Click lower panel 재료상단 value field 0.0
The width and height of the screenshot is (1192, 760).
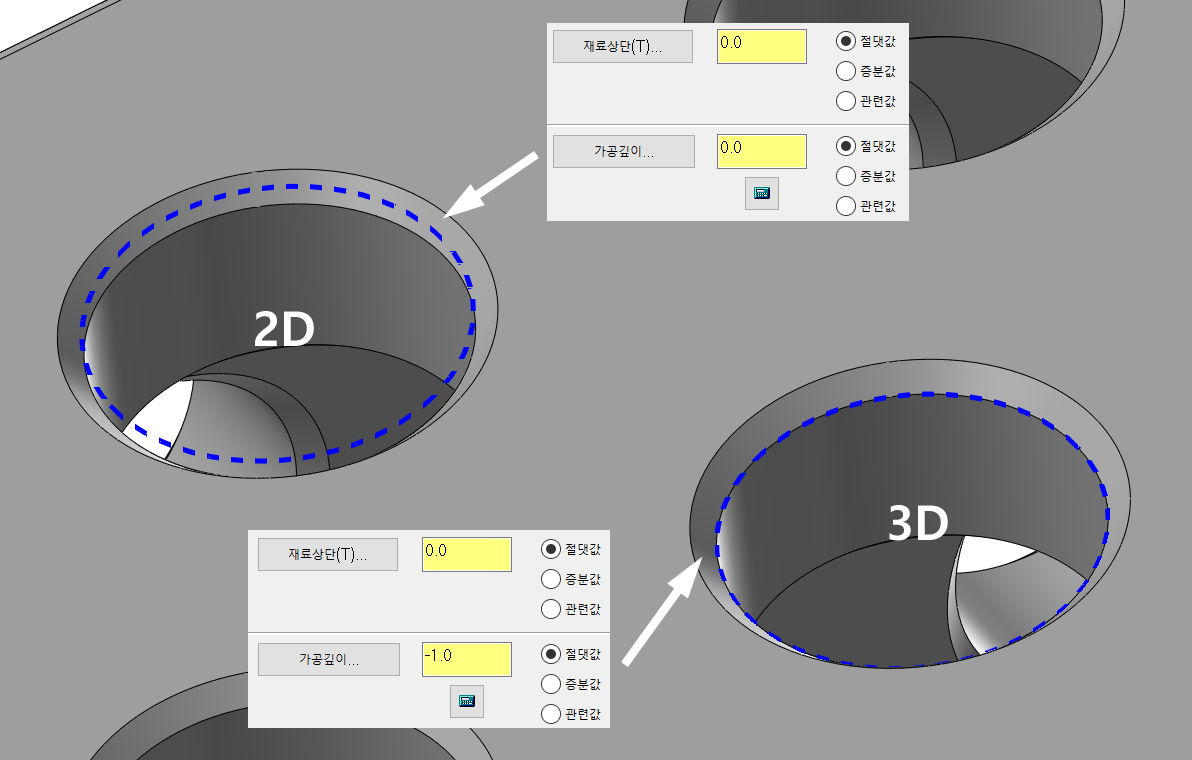tap(467, 554)
